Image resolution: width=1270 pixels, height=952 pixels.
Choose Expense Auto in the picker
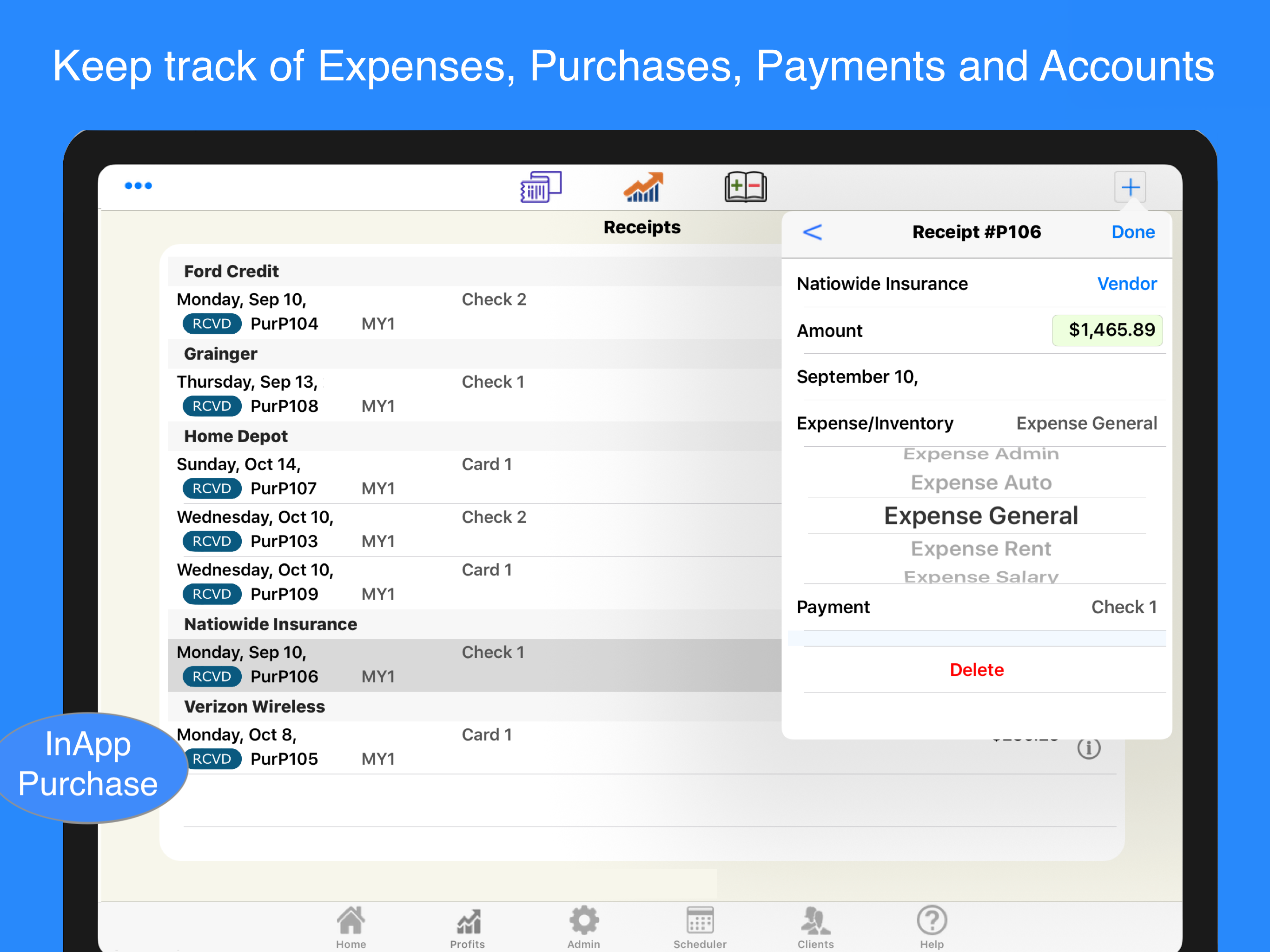click(x=981, y=483)
